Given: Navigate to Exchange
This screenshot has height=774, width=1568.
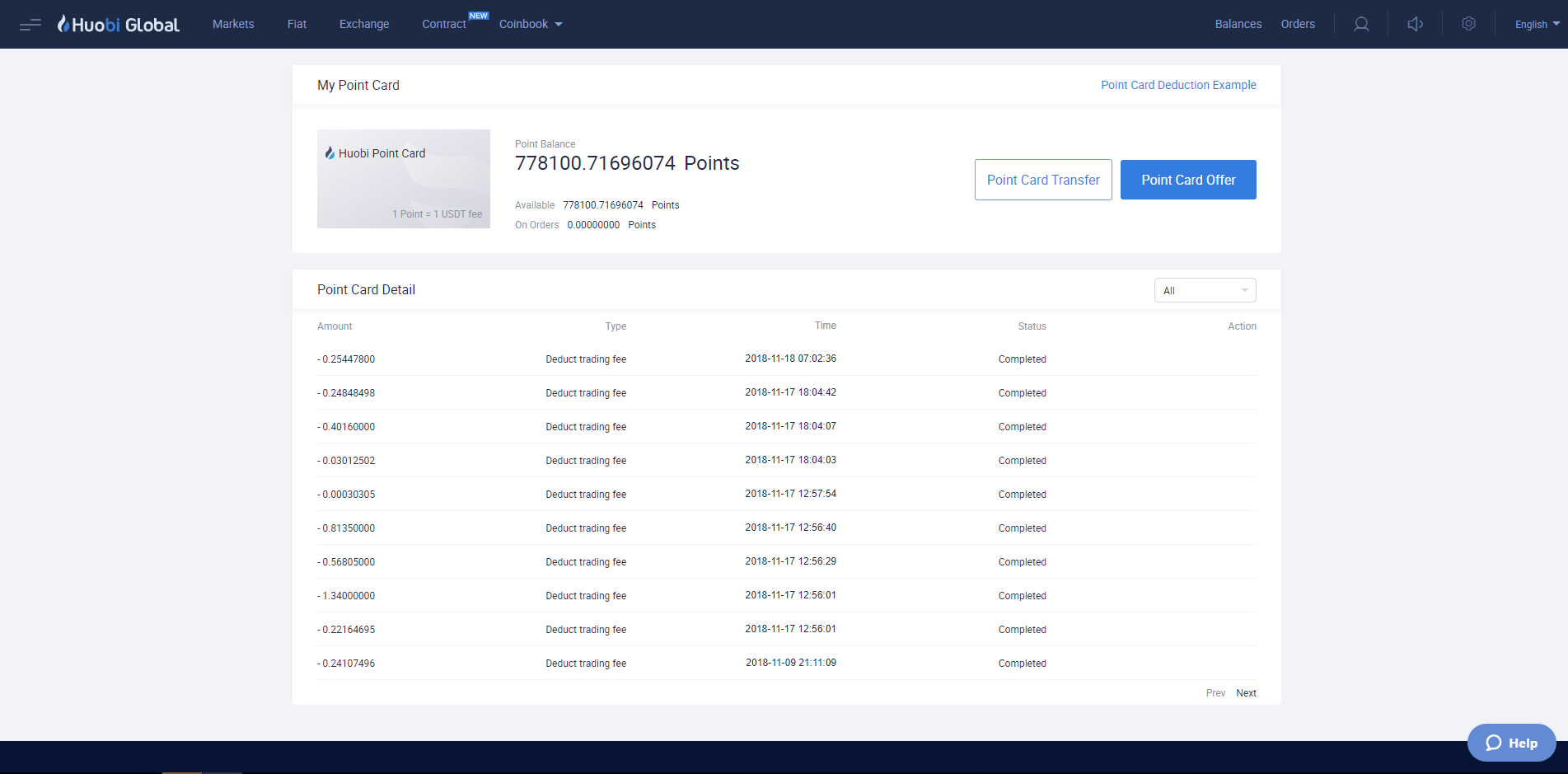Looking at the screenshot, I should [364, 24].
